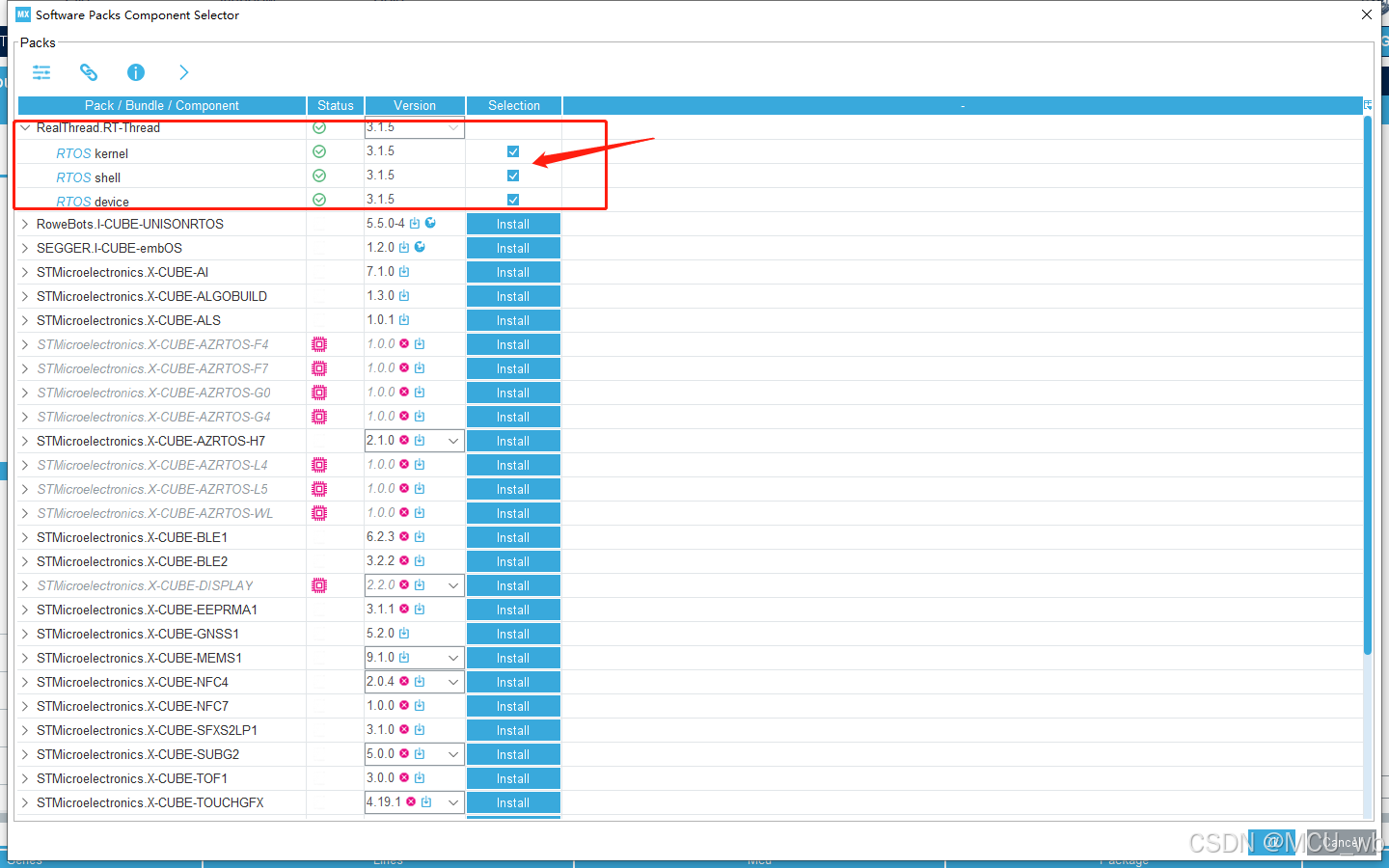Click globe icon in RoweBots.I-CUBE-UNISONRTOS row

[430, 223]
